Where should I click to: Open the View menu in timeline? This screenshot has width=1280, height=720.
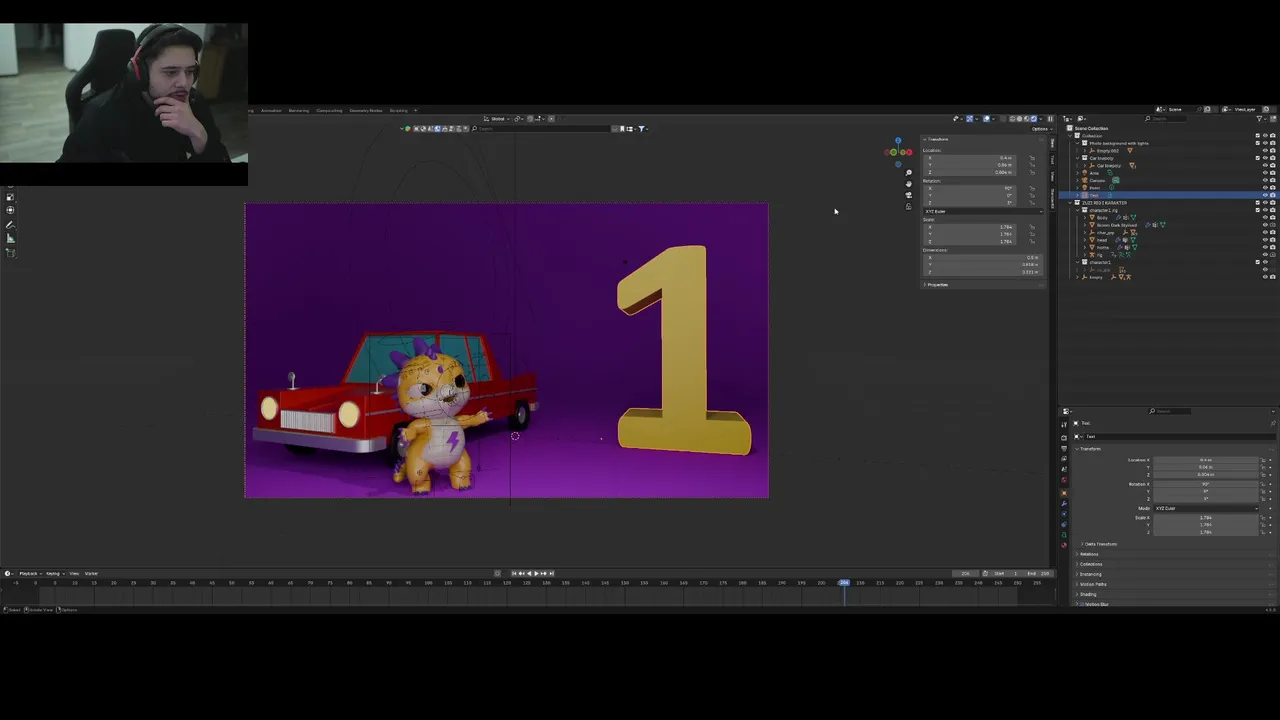[x=74, y=573]
